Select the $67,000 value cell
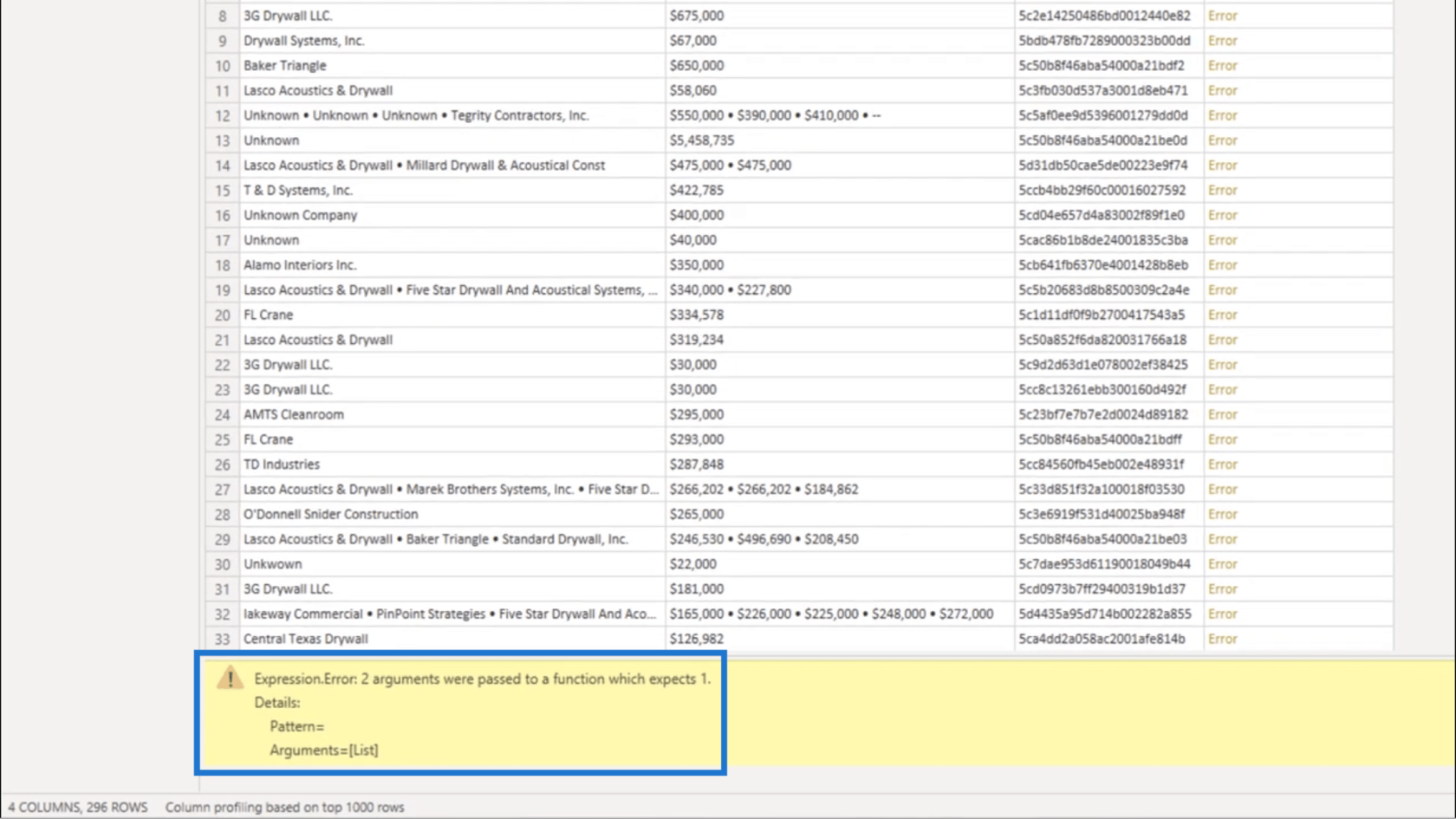 (840, 41)
